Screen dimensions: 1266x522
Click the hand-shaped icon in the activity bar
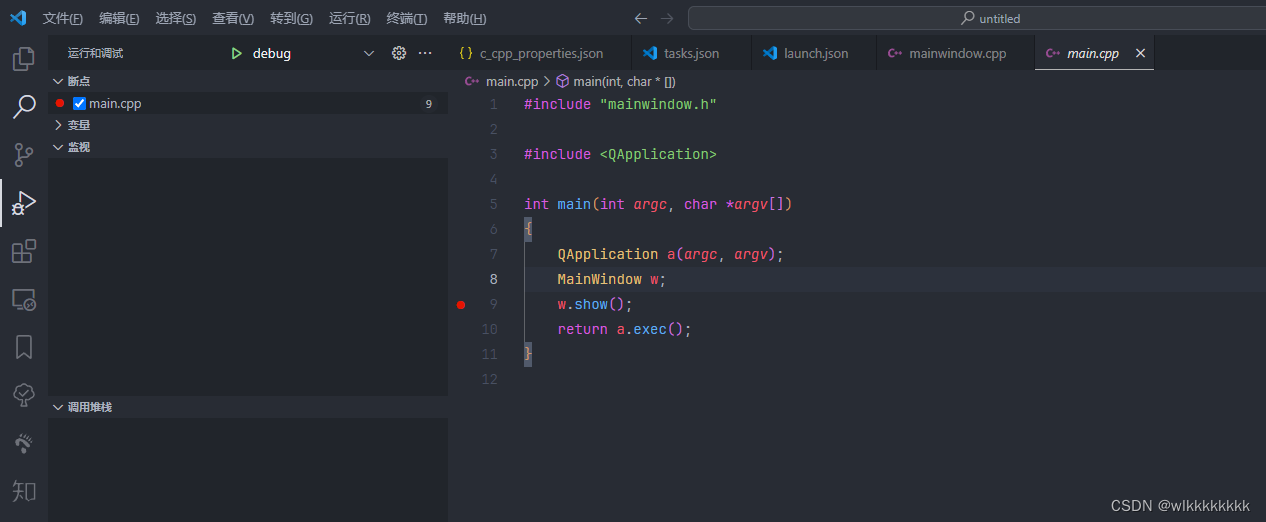coord(23,443)
